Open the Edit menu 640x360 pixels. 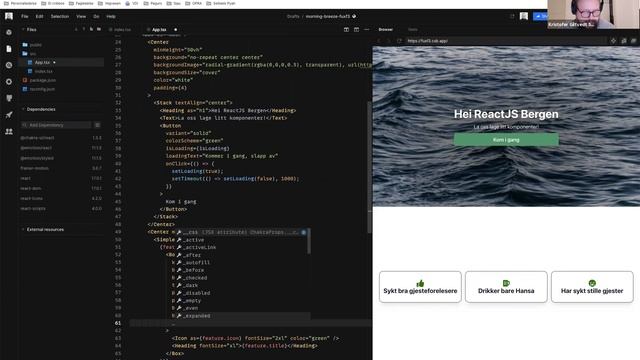point(39,16)
